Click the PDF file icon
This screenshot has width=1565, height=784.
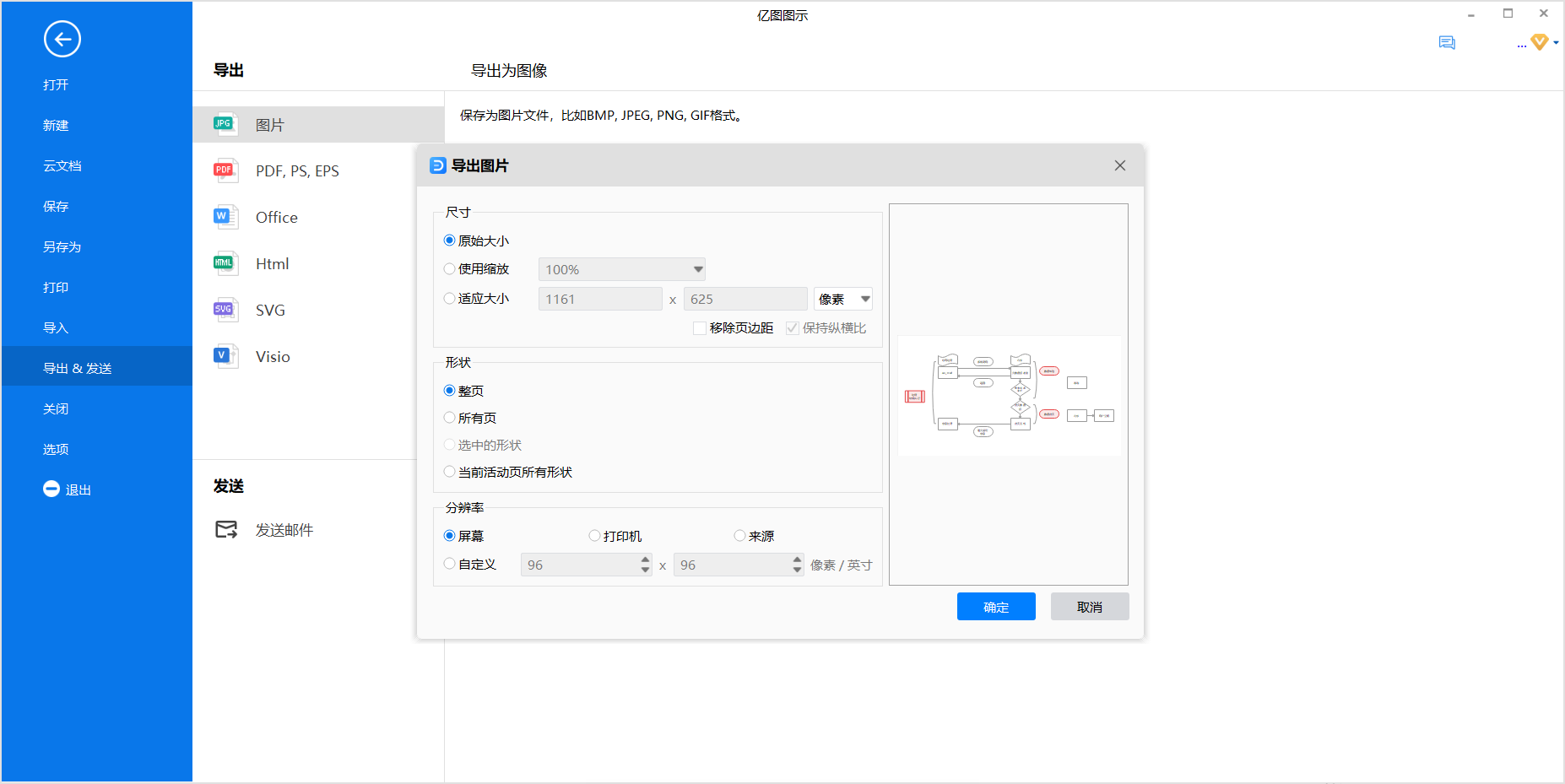(224, 170)
